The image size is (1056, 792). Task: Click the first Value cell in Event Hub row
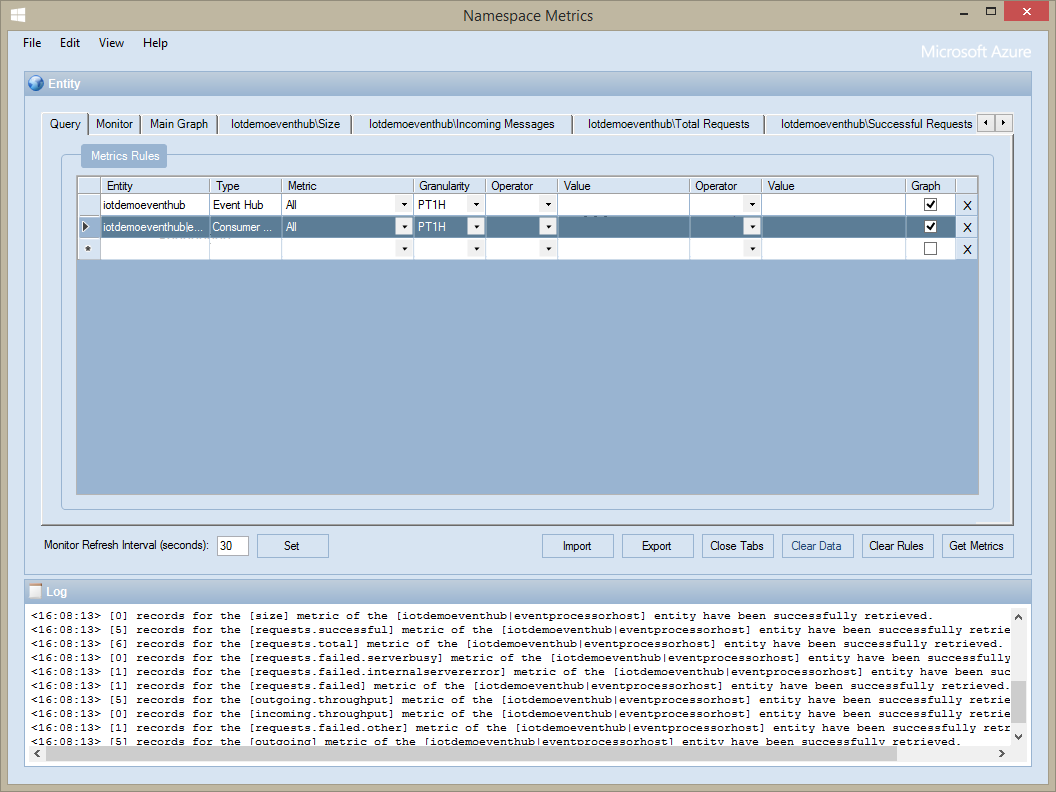pyautogui.click(x=624, y=205)
